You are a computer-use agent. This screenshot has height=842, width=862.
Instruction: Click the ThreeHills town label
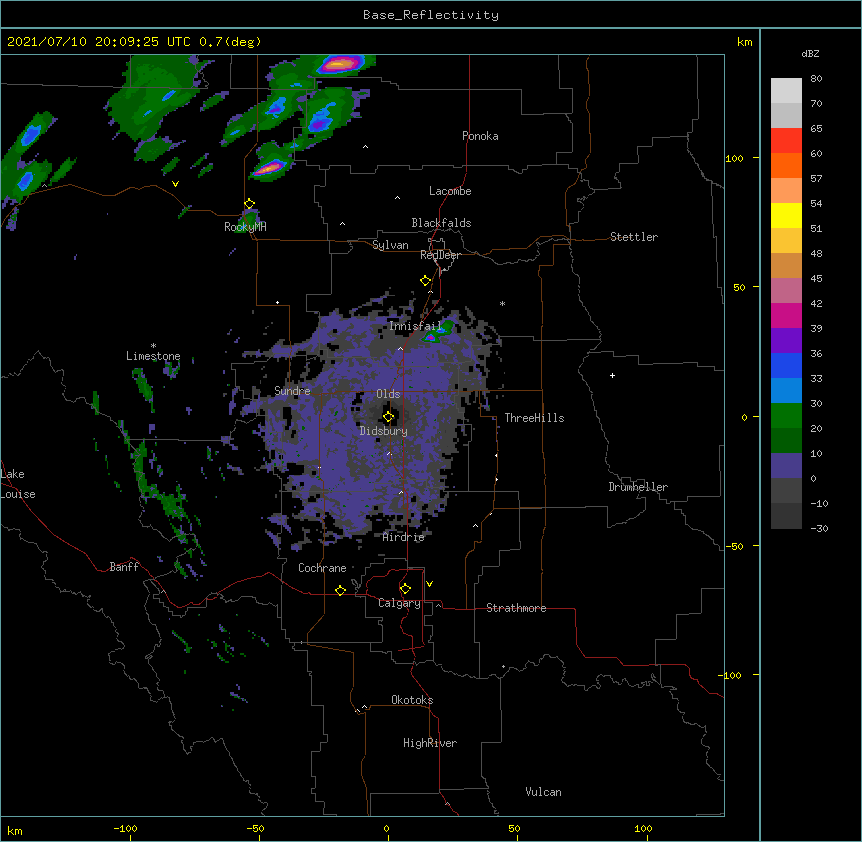(534, 418)
